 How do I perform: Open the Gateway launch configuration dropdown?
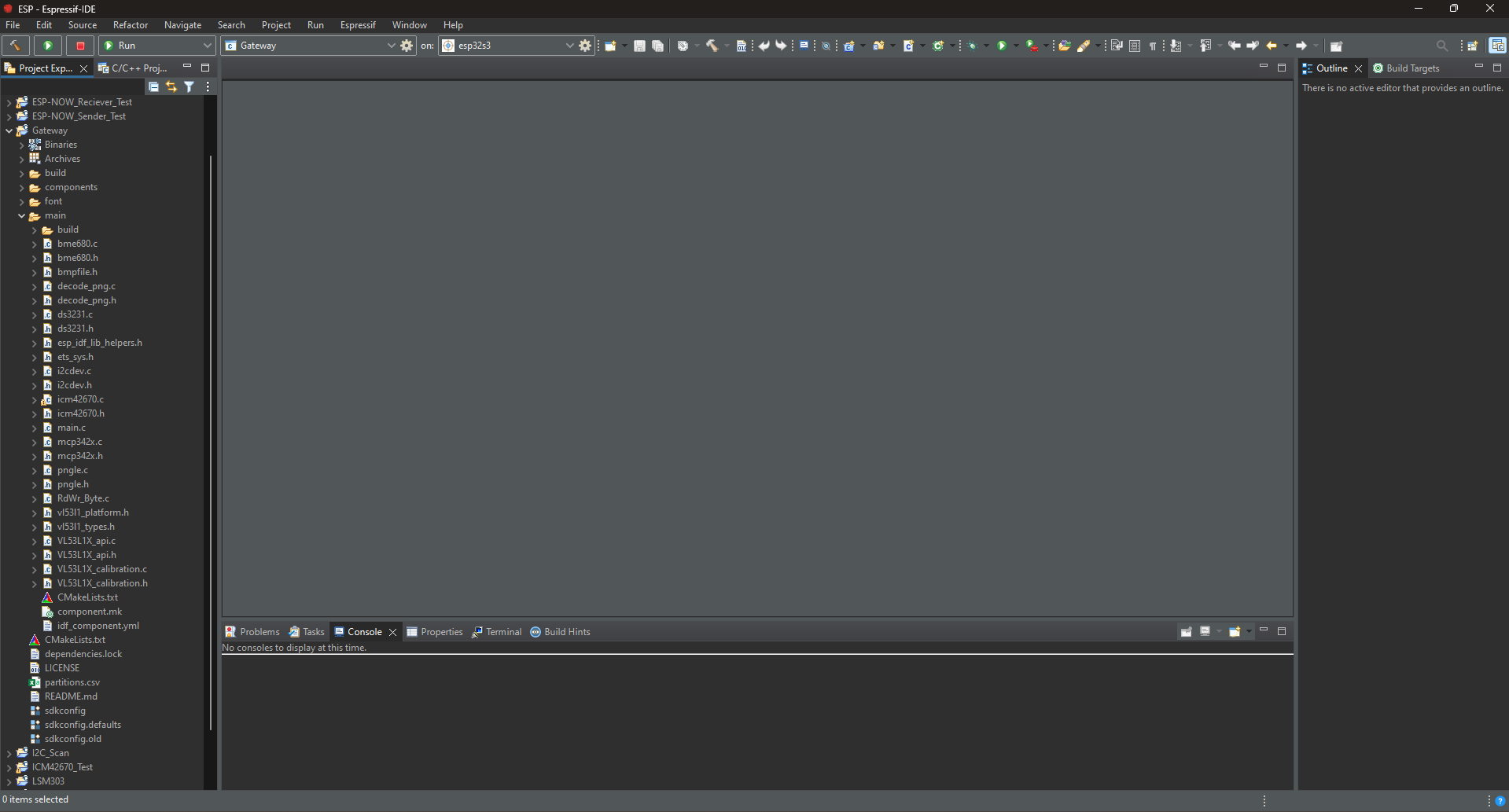point(391,46)
